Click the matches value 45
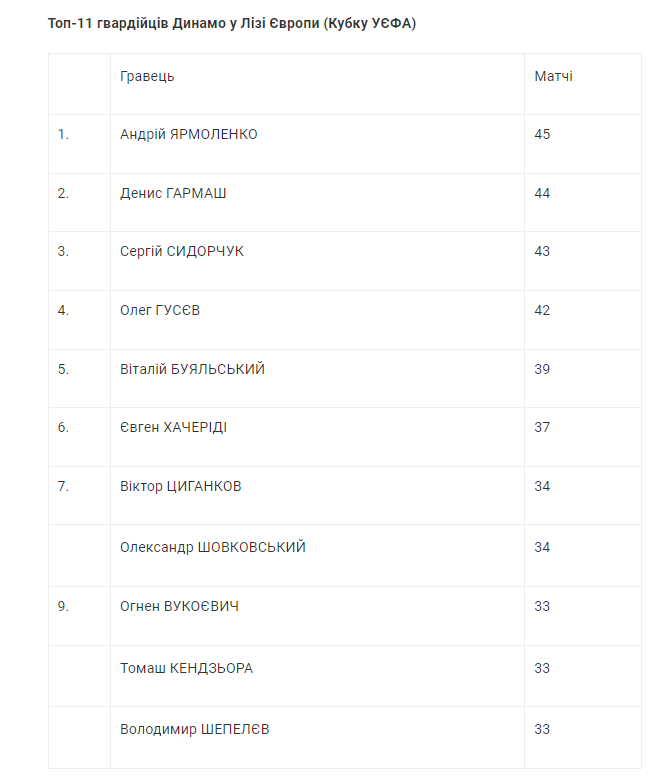The width and height of the screenshot is (657, 781). (542, 134)
